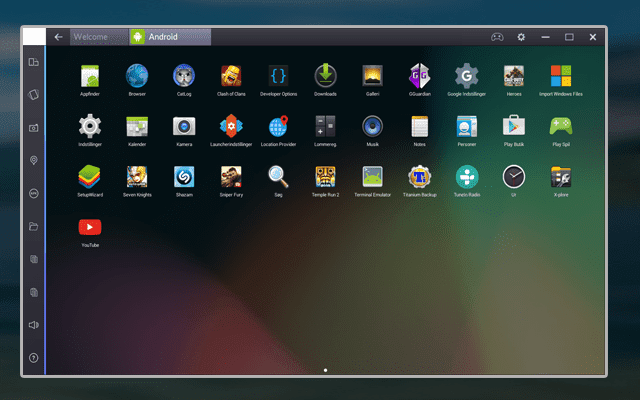Launch the Heroes game
This screenshot has height=400, width=640.
(514, 76)
